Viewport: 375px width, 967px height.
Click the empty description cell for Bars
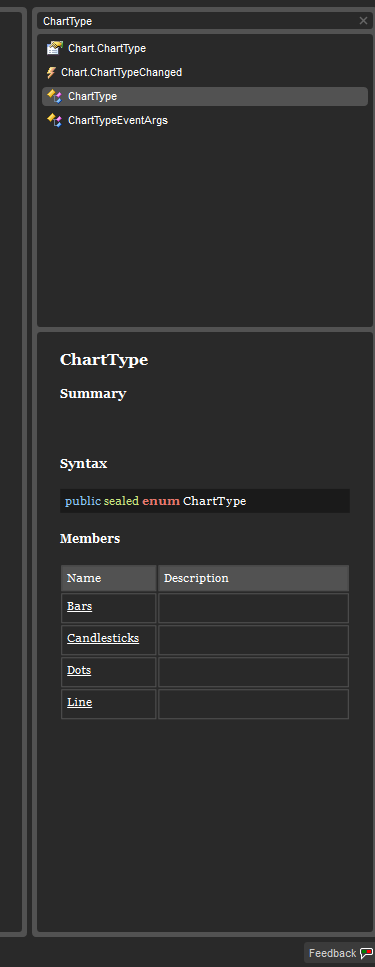[x=253, y=608]
